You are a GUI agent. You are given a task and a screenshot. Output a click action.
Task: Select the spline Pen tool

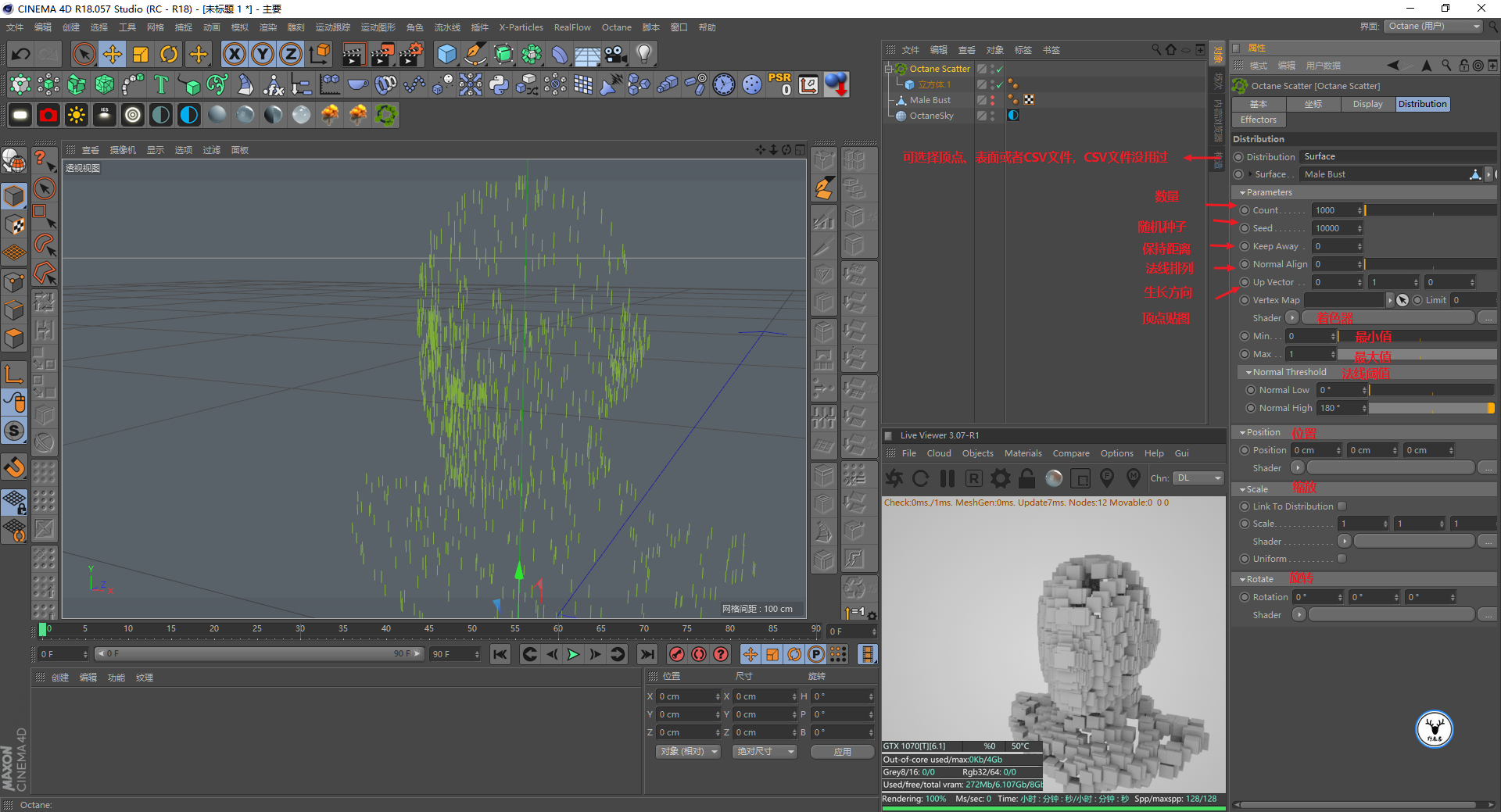475,54
